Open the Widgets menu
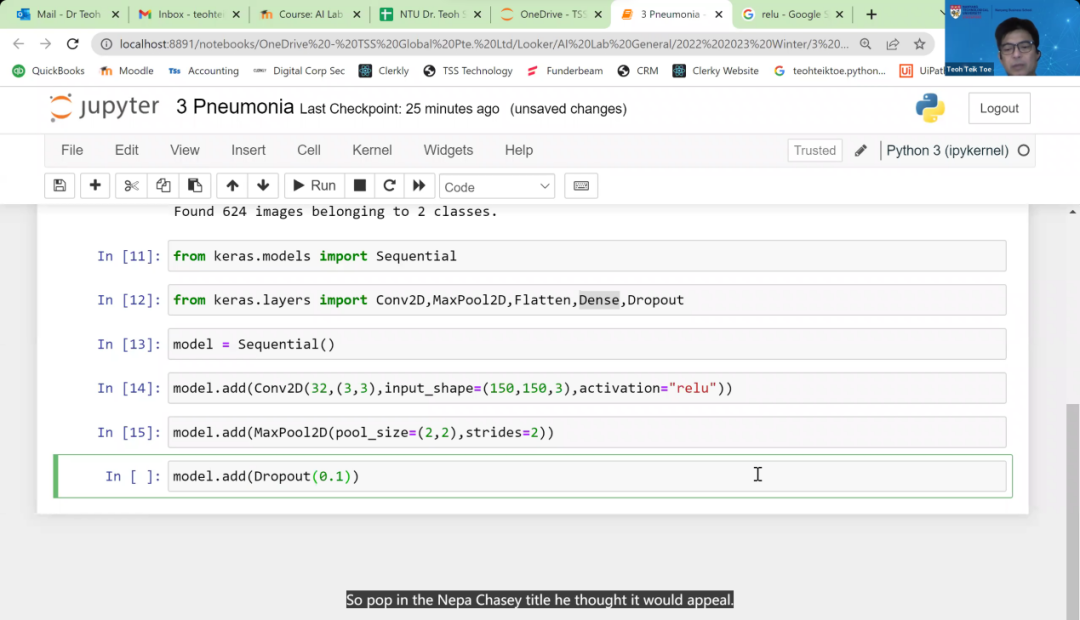Screen dimensions: 1080x620 click(448, 150)
